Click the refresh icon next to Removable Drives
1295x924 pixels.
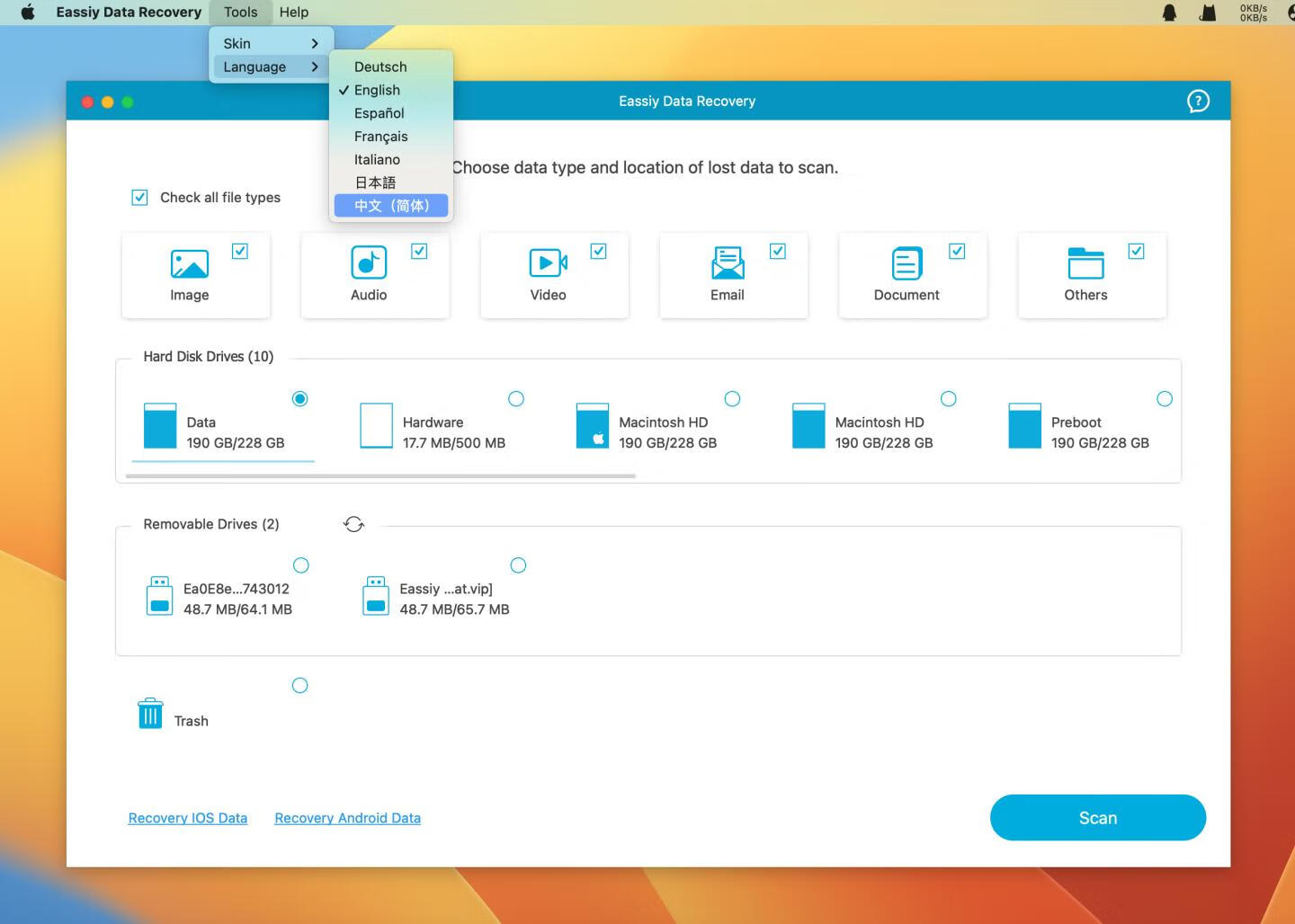coord(353,524)
